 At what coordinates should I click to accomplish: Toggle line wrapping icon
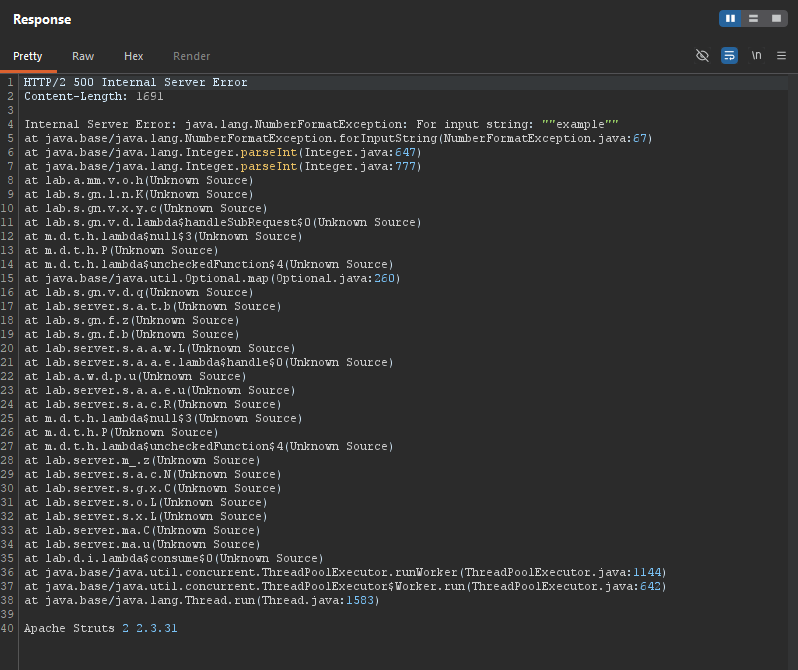[729, 55]
